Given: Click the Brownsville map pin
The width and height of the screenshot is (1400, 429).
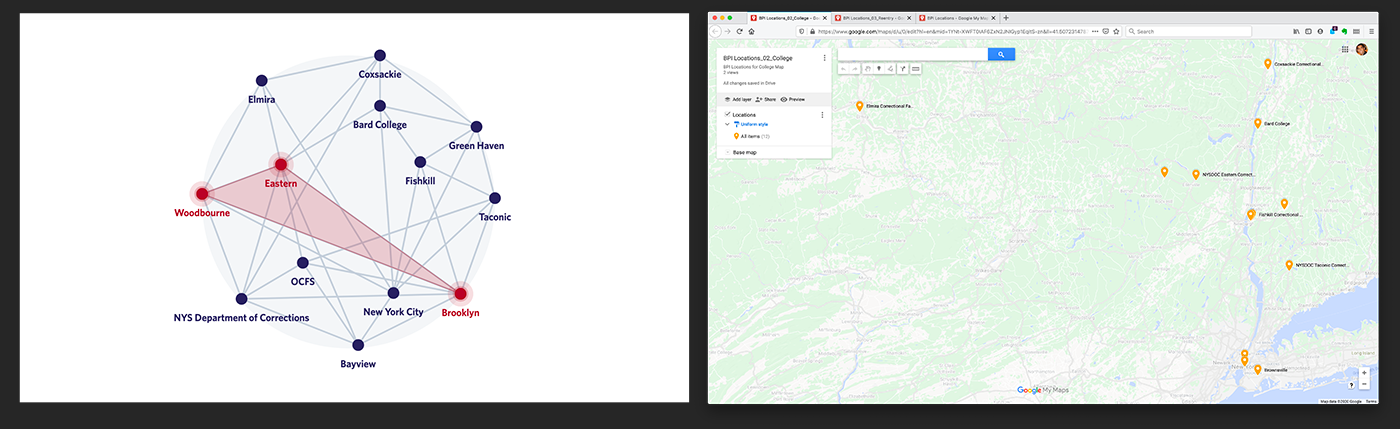Looking at the screenshot, I should point(1258,369).
